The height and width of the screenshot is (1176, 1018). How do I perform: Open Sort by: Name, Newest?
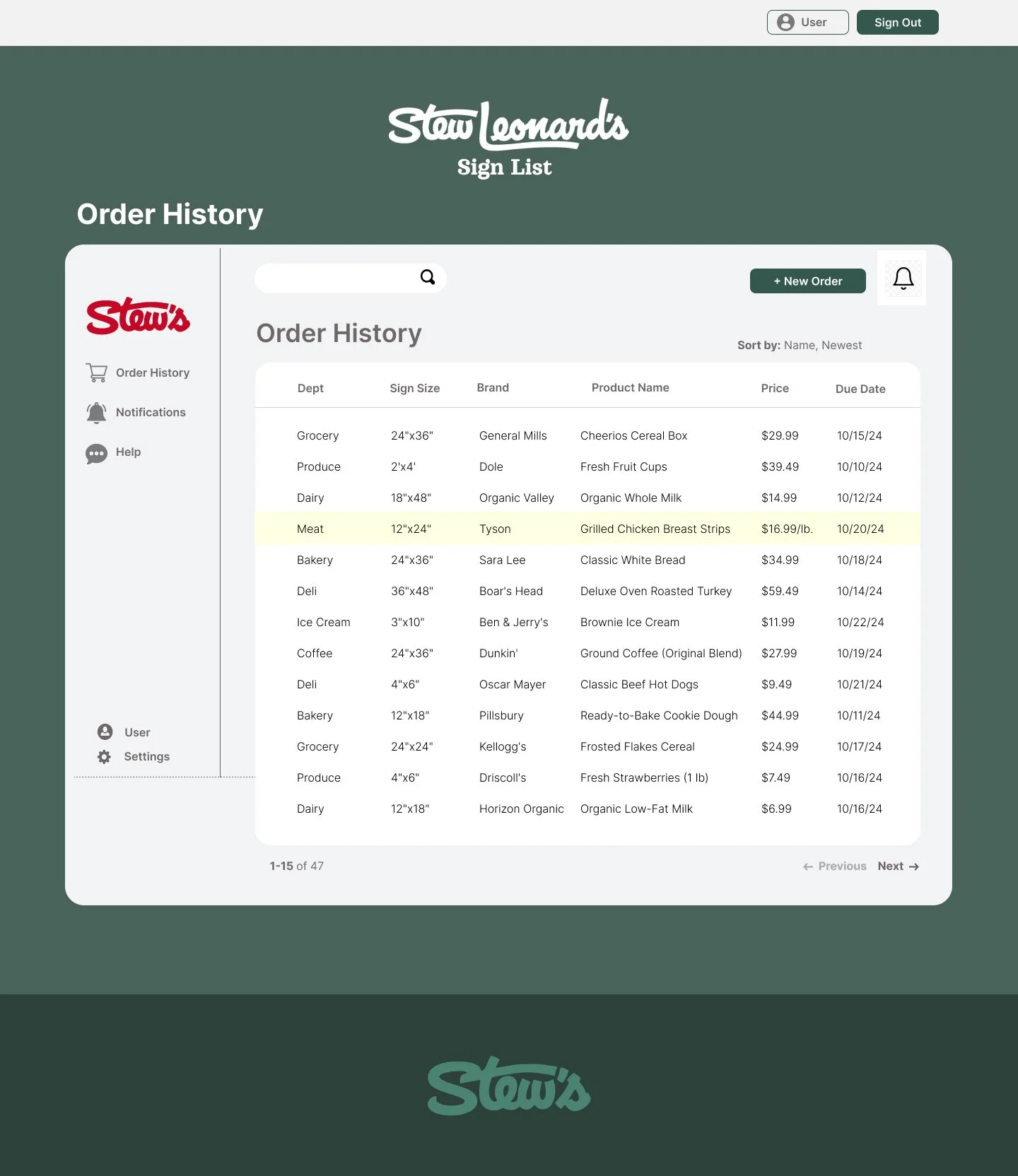point(800,346)
